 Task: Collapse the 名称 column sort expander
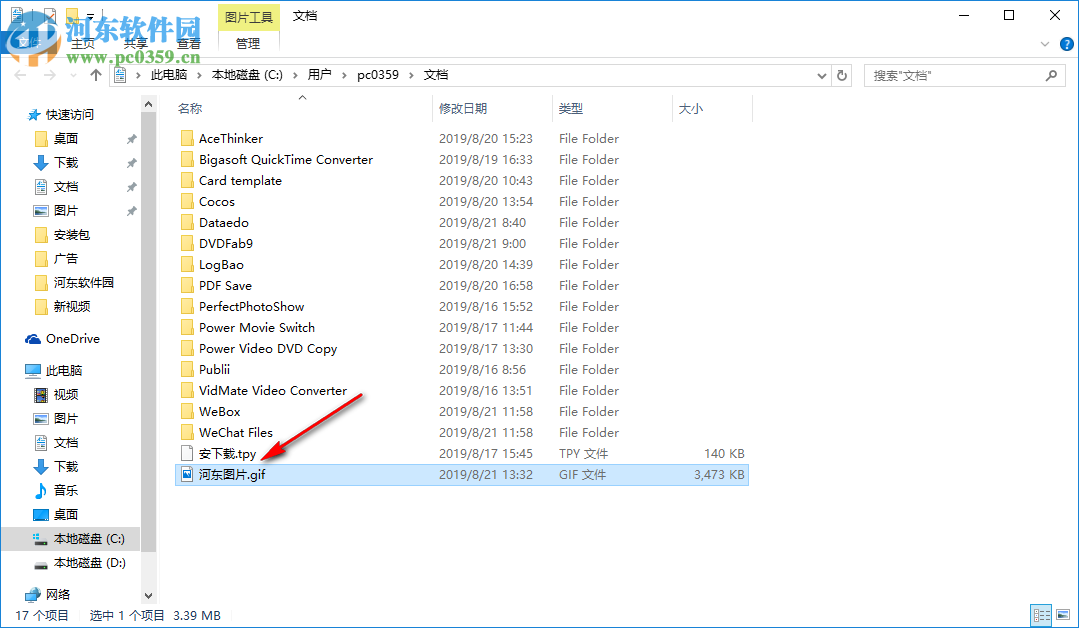tap(302, 97)
